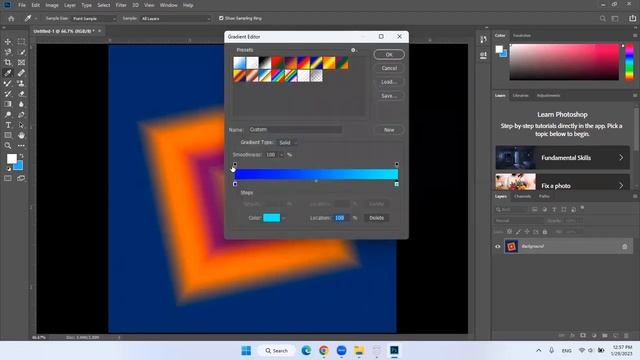Click the cyan stop Color swatch
The height and width of the screenshot is (360, 640).
click(271, 218)
